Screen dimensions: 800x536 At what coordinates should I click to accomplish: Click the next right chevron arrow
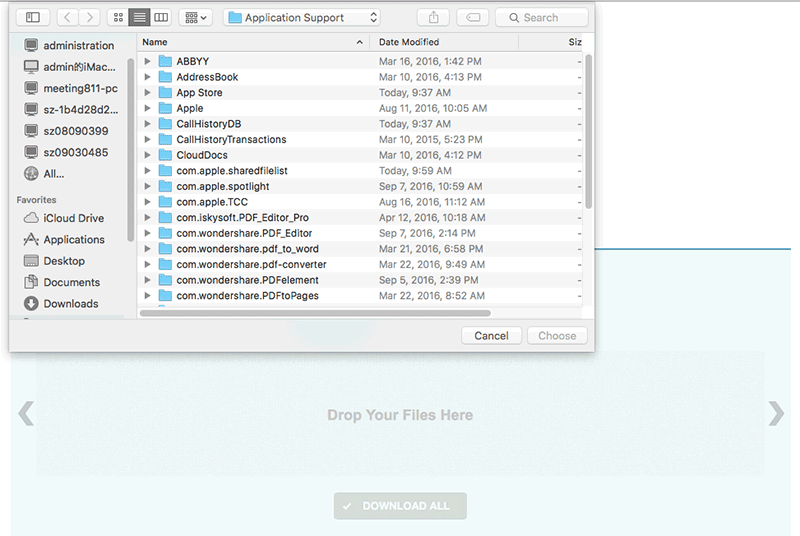(776, 414)
